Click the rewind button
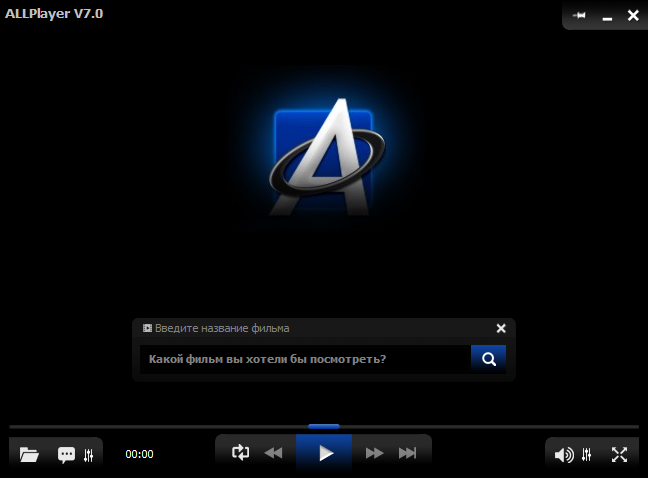This screenshot has height=478, width=648. tap(273, 453)
